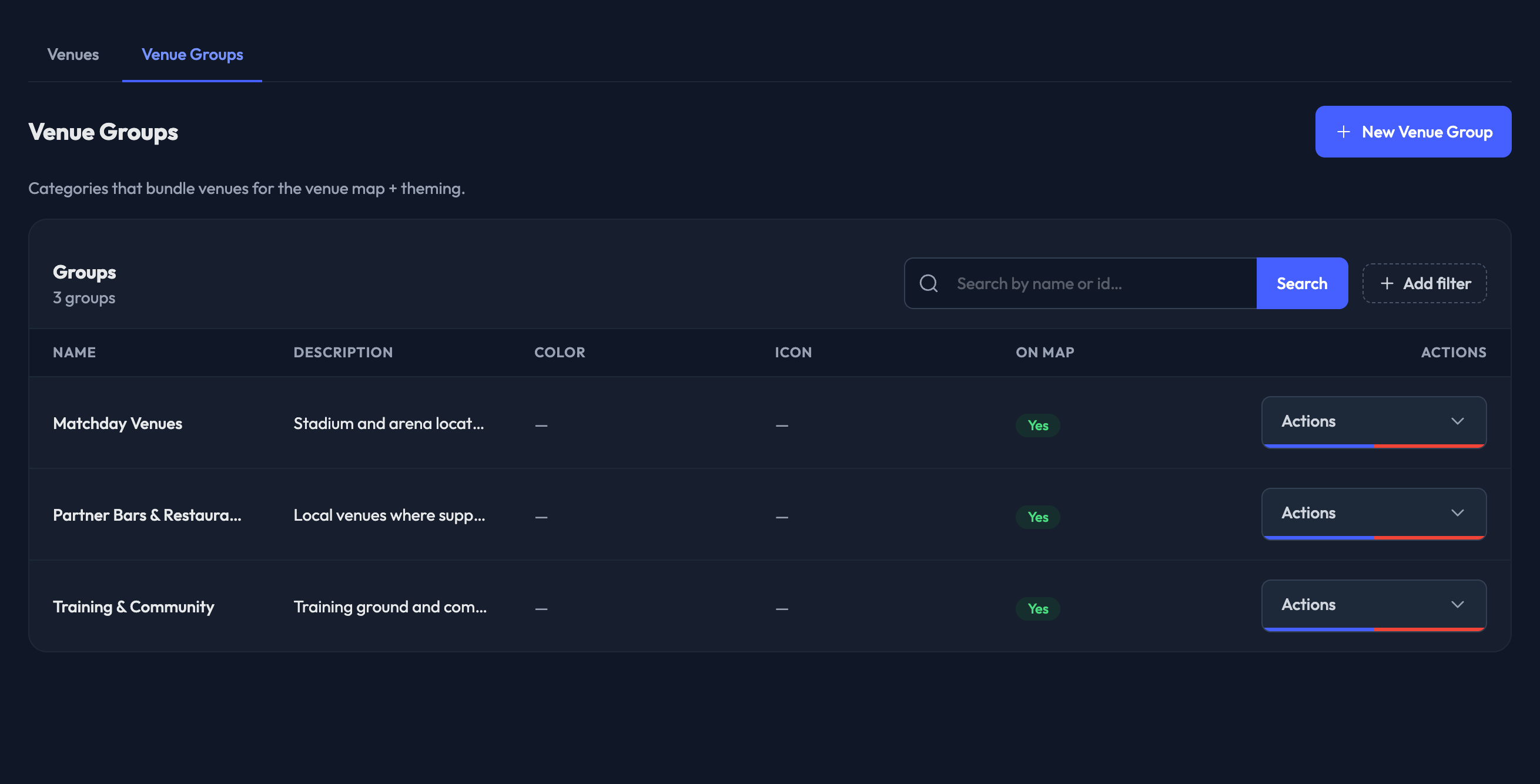Image resolution: width=1540 pixels, height=784 pixels.
Task: Open Actions dropdown for Partner Bars & Restaurants
Action: [x=1374, y=513]
